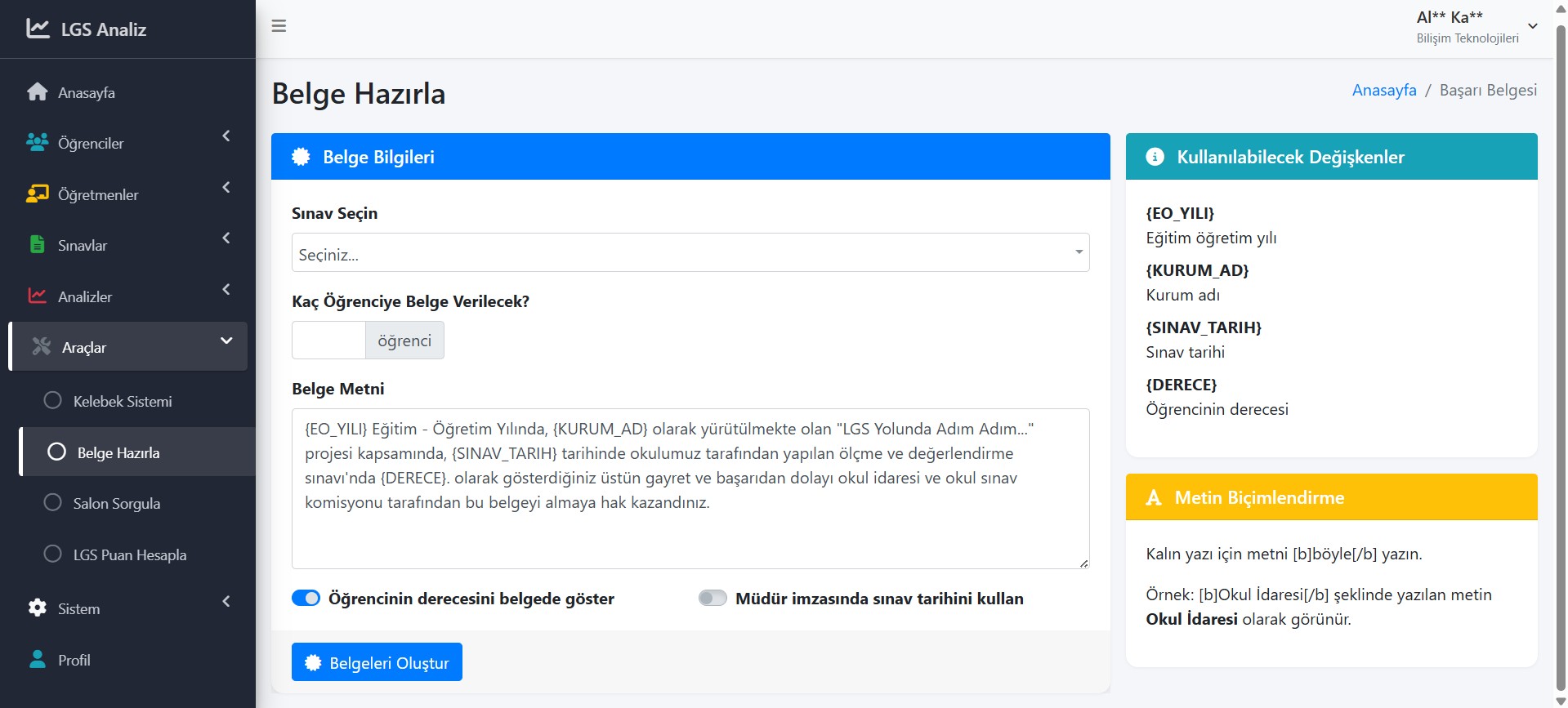Click the student count input field
The height and width of the screenshot is (708, 1568).
pyautogui.click(x=328, y=340)
